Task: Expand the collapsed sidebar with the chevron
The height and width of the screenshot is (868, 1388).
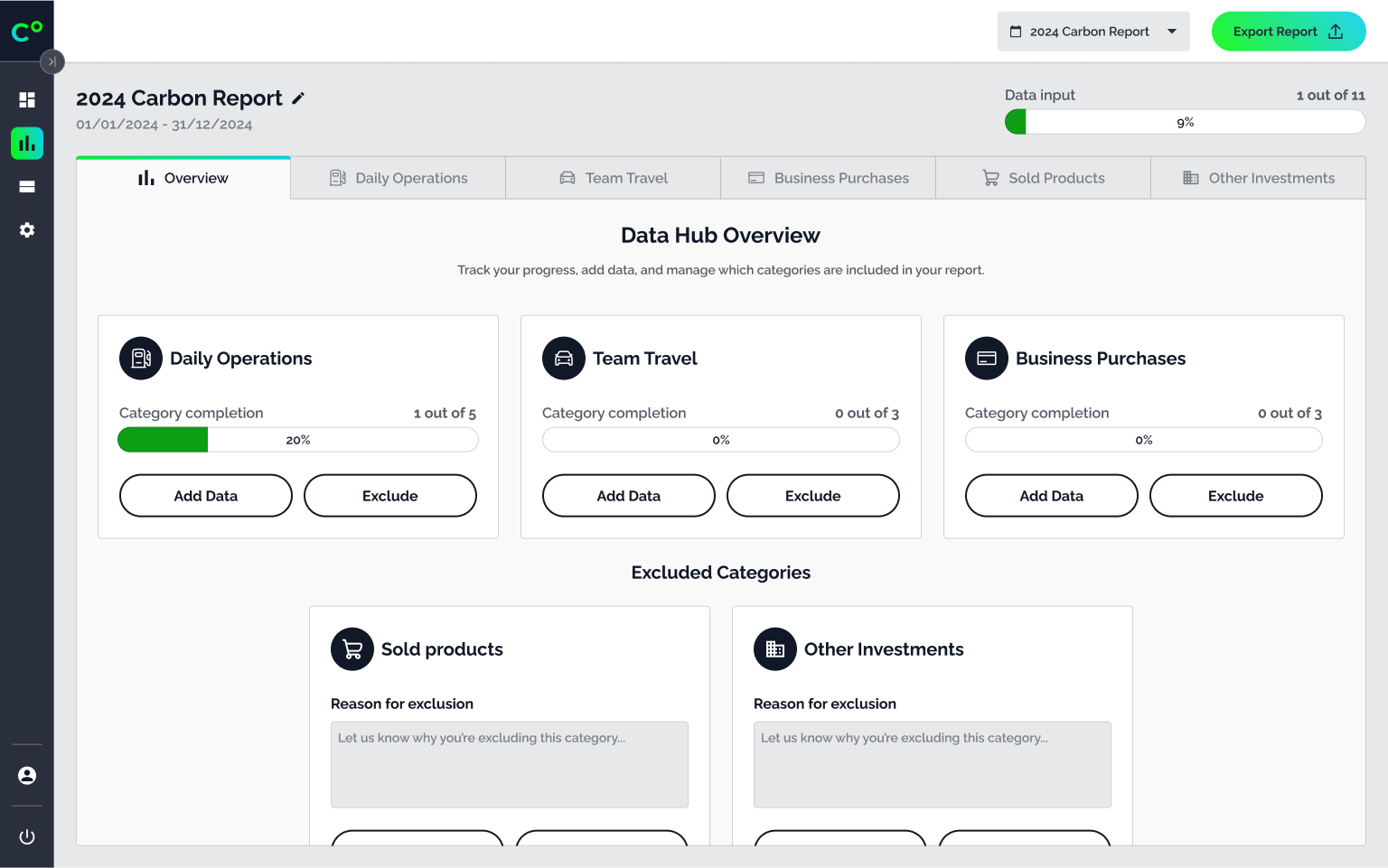Action: click(x=52, y=61)
